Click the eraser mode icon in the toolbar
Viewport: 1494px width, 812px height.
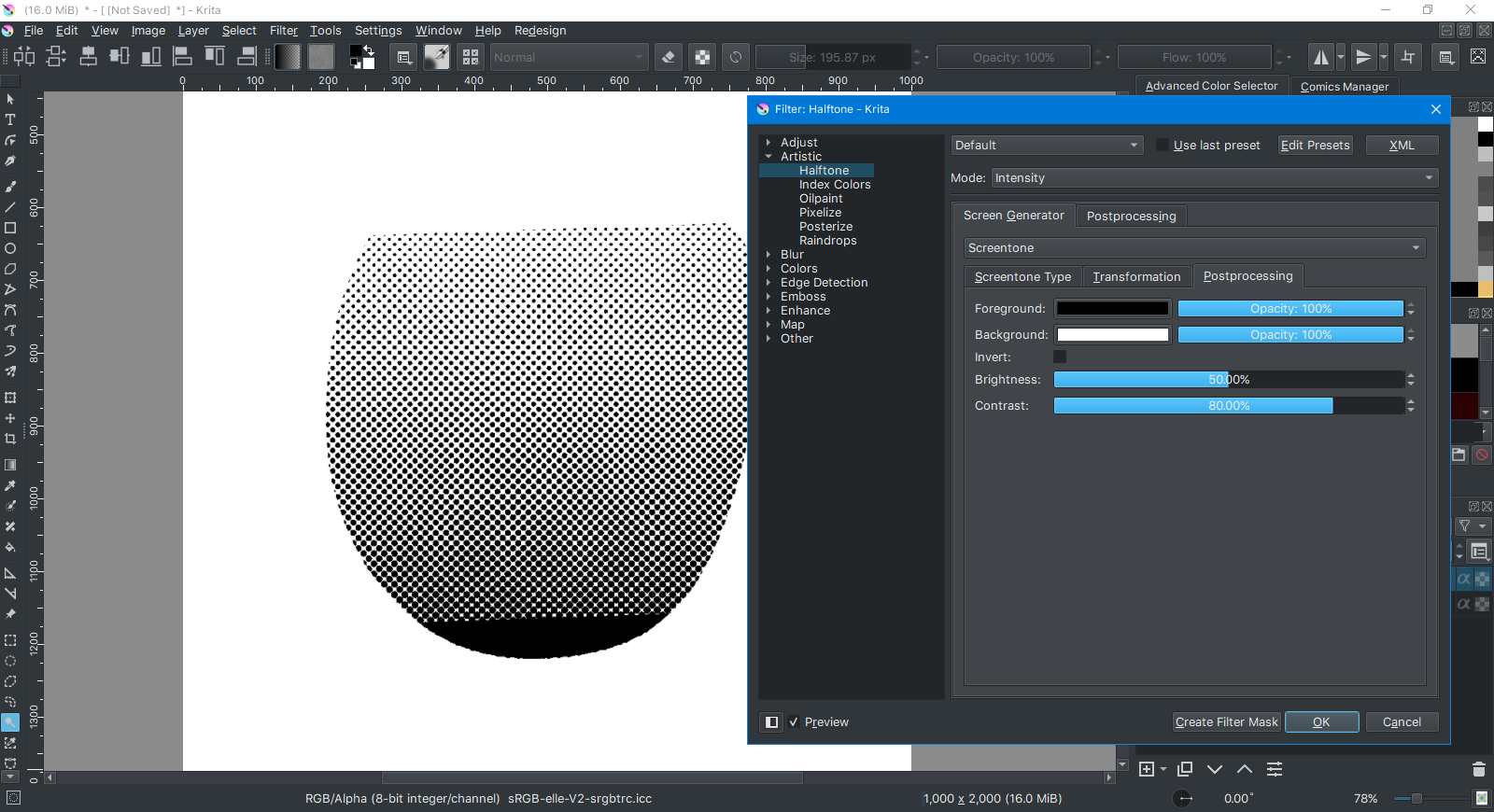tap(669, 58)
